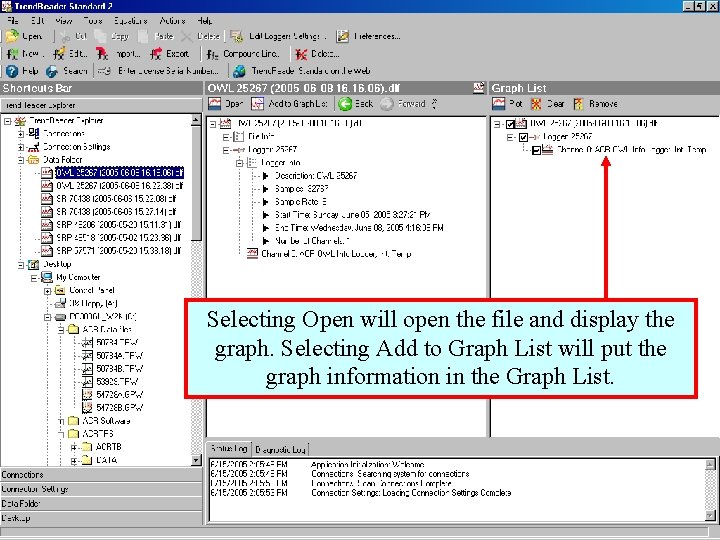Image resolution: width=720 pixels, height=540 pixels.
Task: Collapse the Desktop tree node
Action: (21, 264)
